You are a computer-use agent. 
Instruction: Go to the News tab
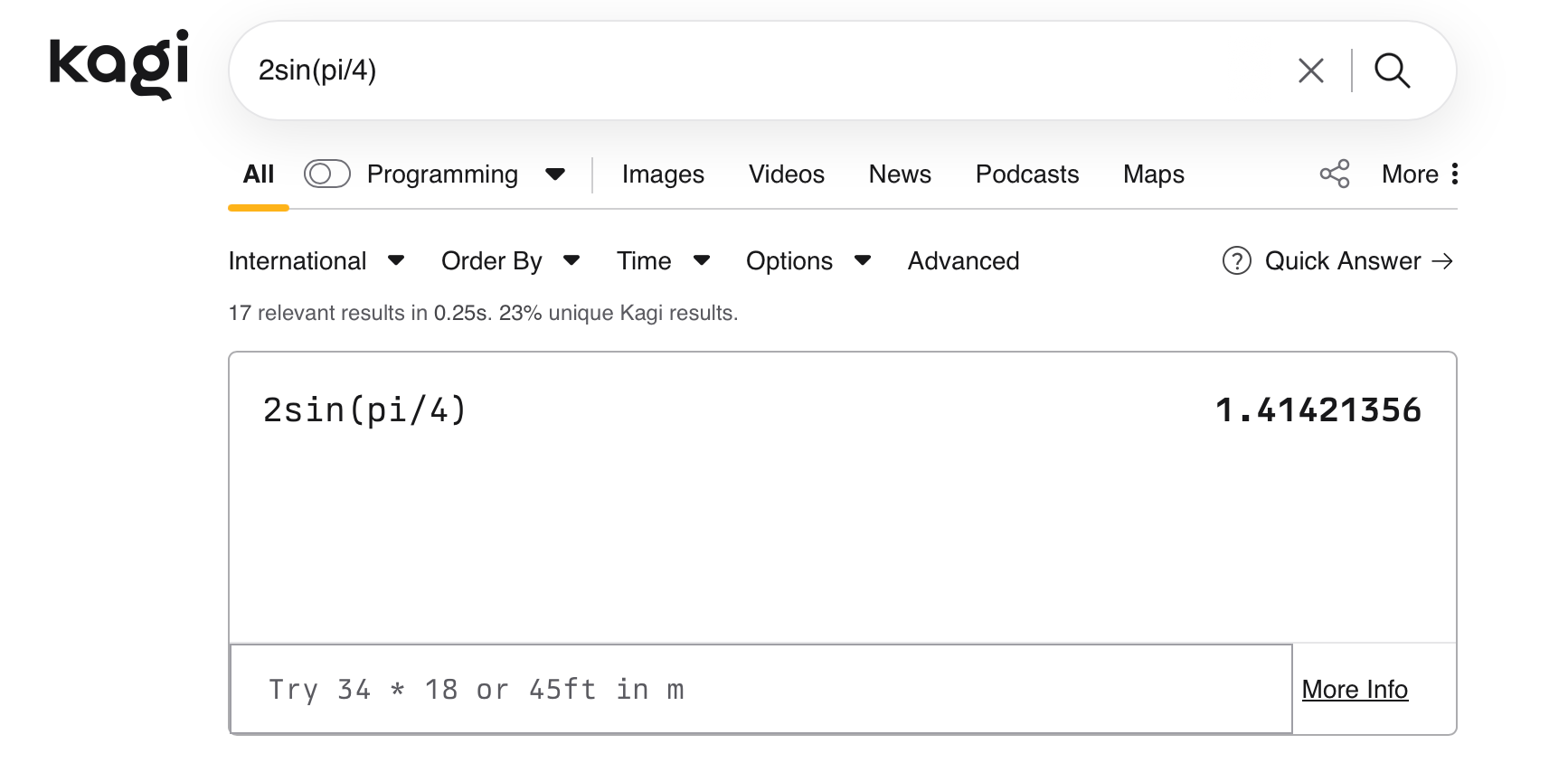pos(900,174)
